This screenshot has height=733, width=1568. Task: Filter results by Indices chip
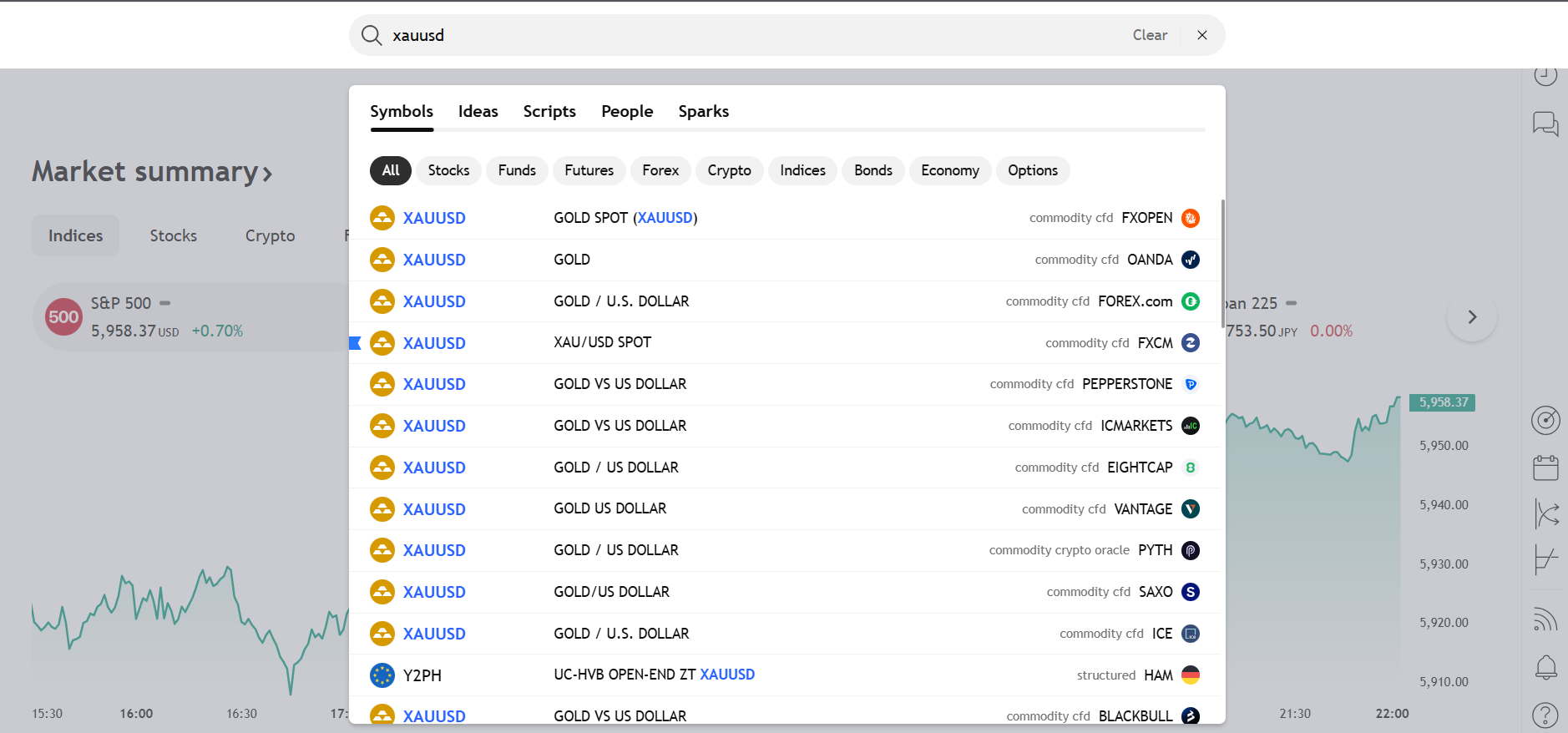[x=802, y=170]
